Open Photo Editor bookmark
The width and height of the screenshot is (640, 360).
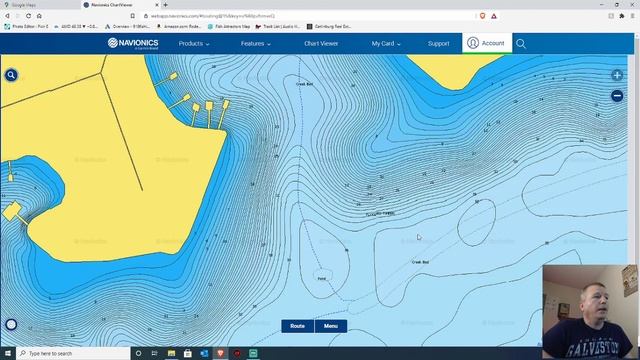pos(27,27)
